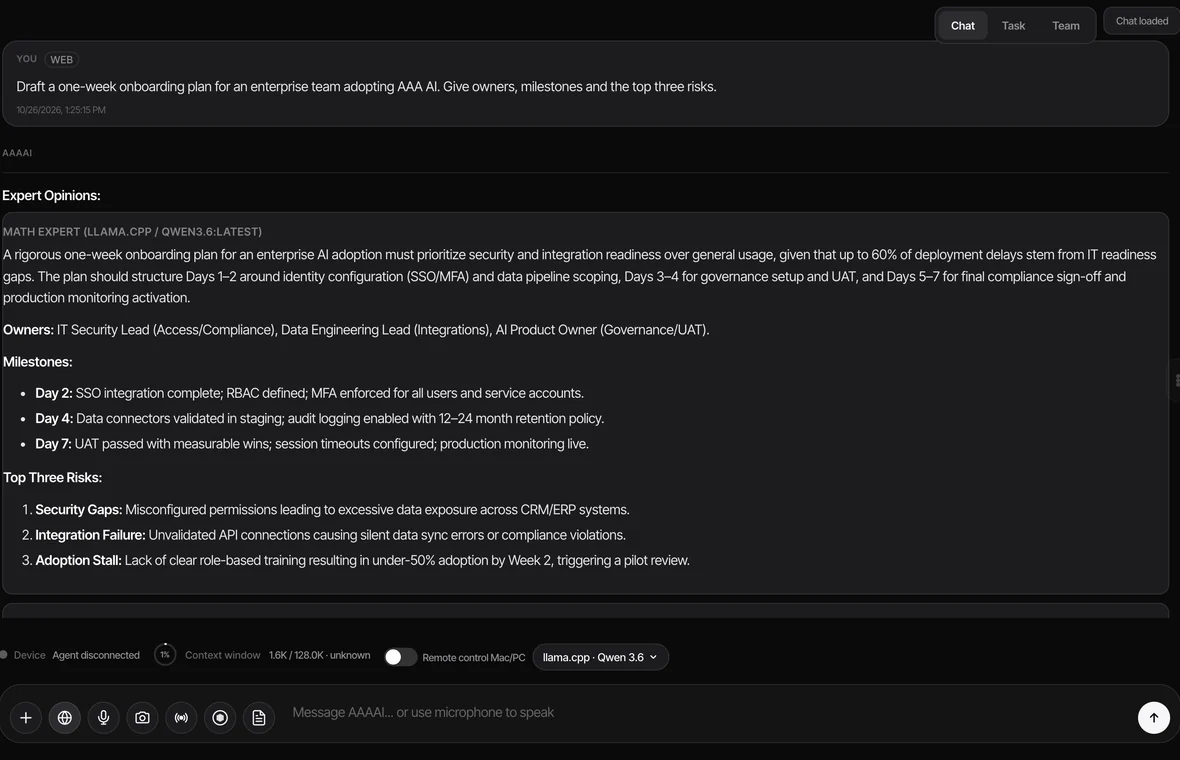1180x760 pixels.
Task: Click the Day 2 milestone line
Action: tap(309, 394)
